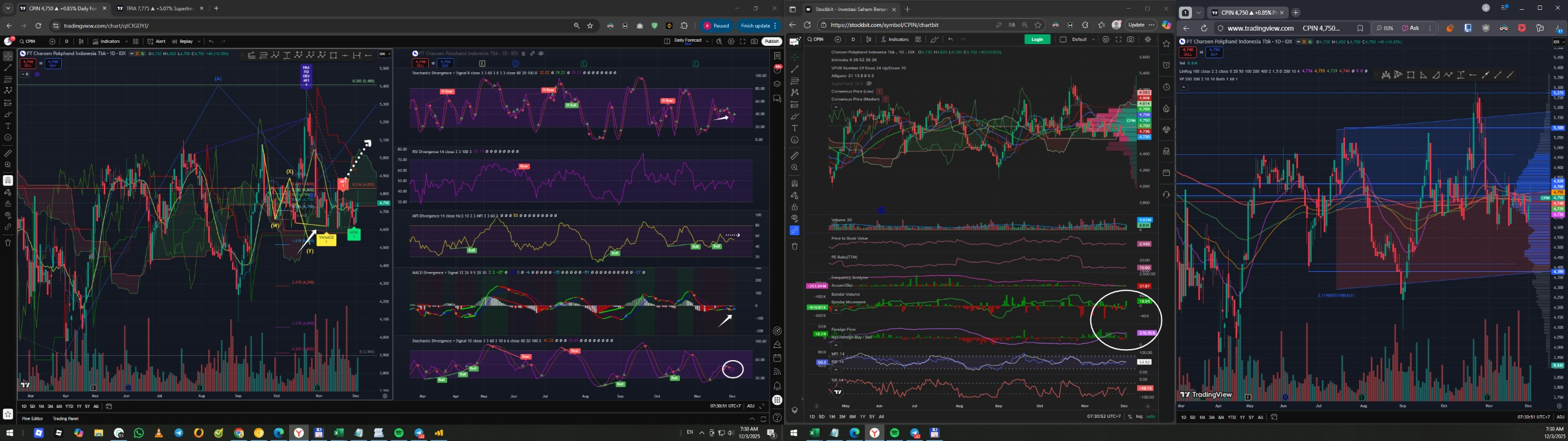Click undo arrow in left TradingView toolbar
Image resolution: width=1568 pixels, height=441 pixels.
[x=211, y=41]
